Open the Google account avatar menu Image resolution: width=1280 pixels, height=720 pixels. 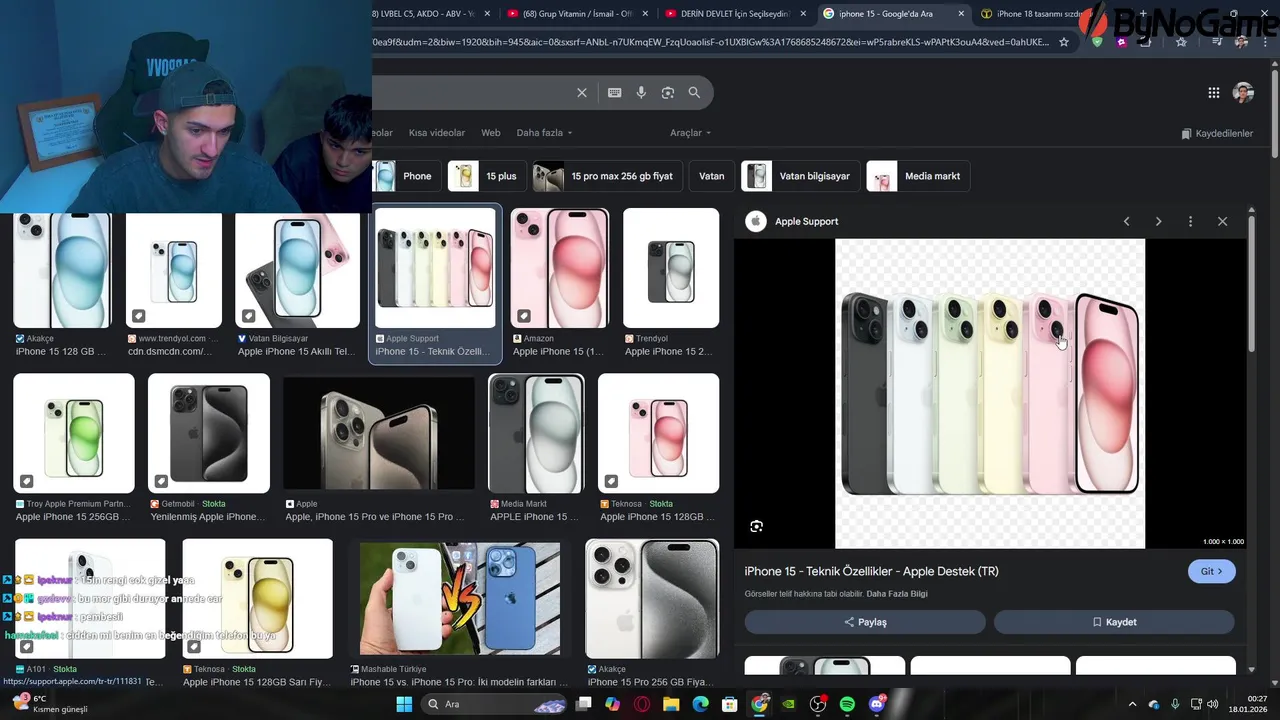point(1244,93)
